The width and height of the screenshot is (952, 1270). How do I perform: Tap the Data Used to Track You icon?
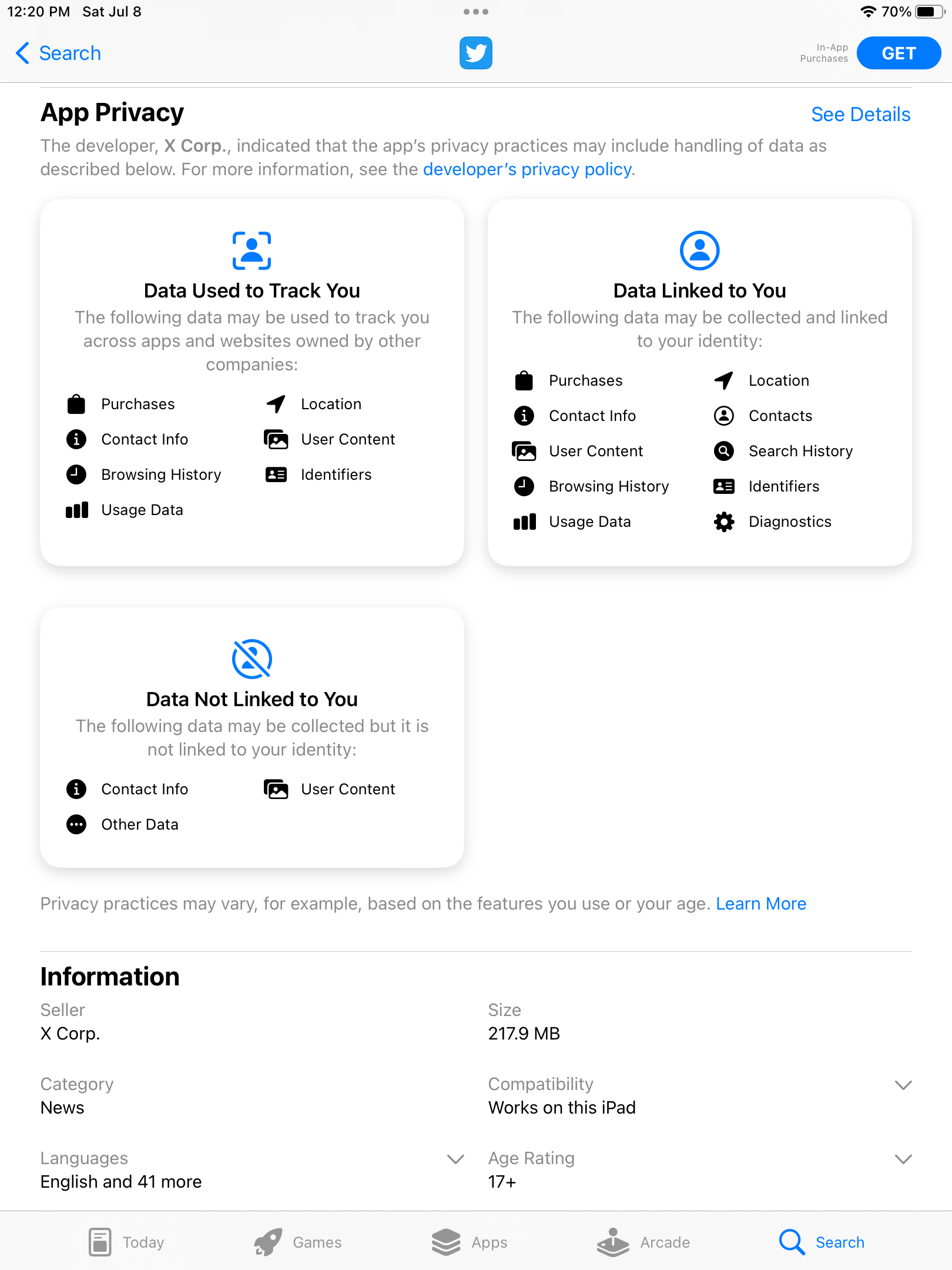coord(252,250)
